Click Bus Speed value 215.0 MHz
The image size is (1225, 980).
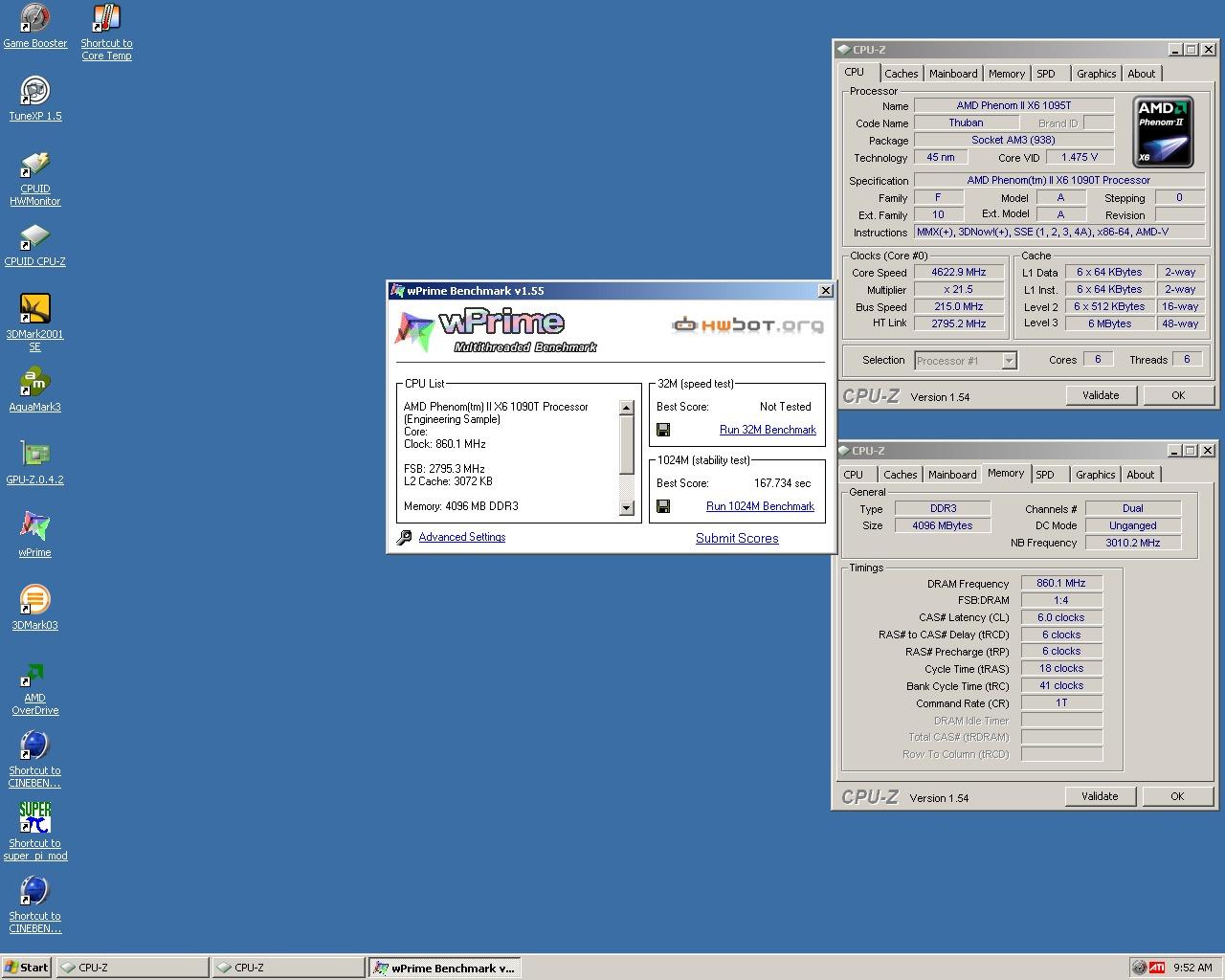pyautogui.click(x=958, y=306)
